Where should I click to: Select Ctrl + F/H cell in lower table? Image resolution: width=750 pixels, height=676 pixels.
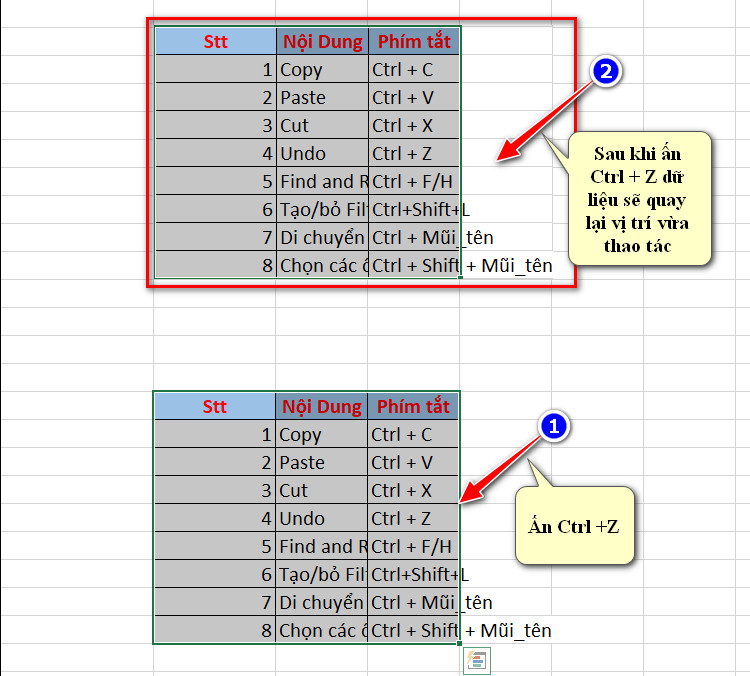[x=413, y=546]
